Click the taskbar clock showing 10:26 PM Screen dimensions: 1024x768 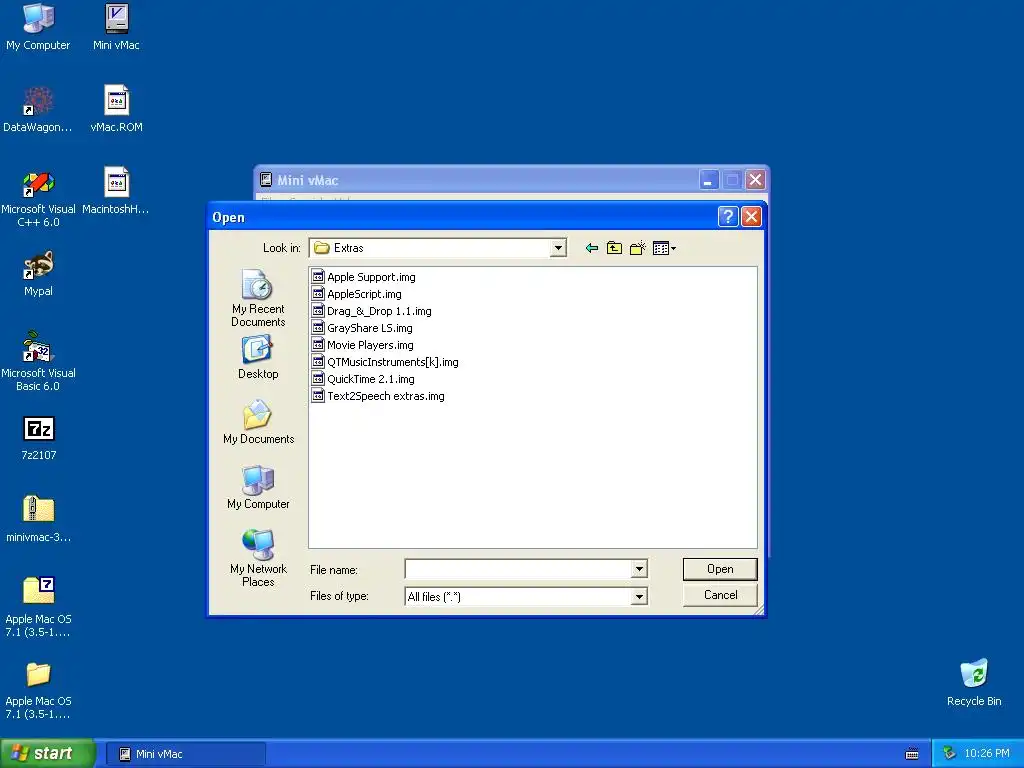pyautogui.click(x=987, y=754)
